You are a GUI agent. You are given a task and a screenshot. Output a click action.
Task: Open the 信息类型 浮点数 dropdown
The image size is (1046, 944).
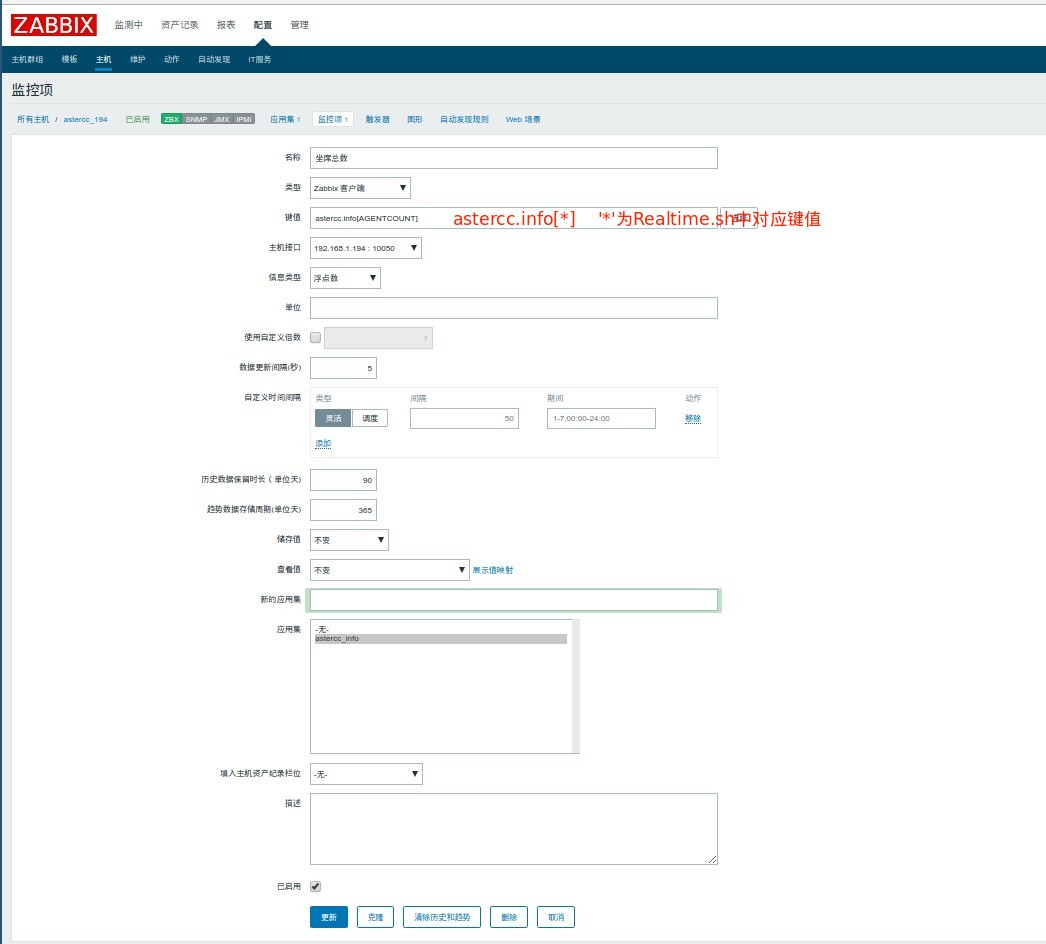[x=345, y=278]
